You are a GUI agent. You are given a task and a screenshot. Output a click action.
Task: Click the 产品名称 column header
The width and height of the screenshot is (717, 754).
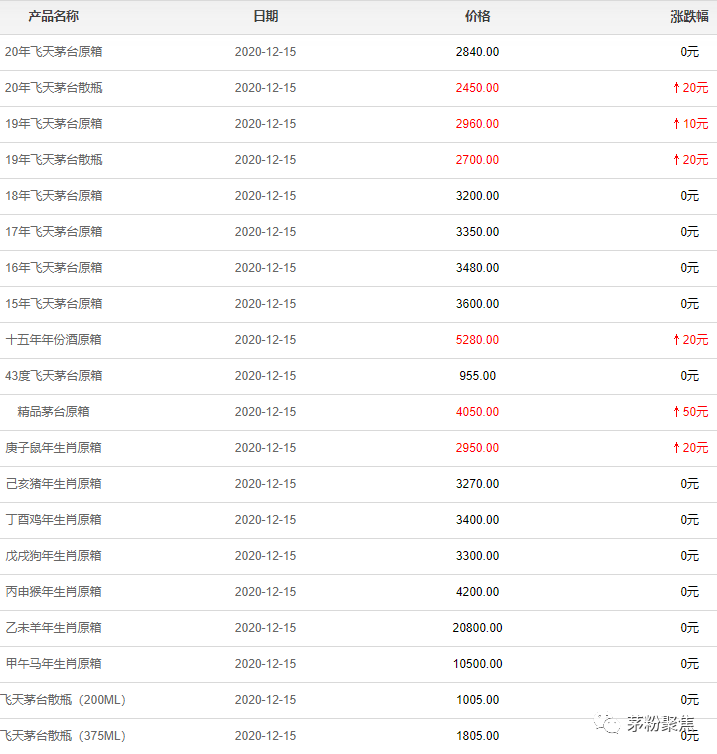(x=53, y=16)
